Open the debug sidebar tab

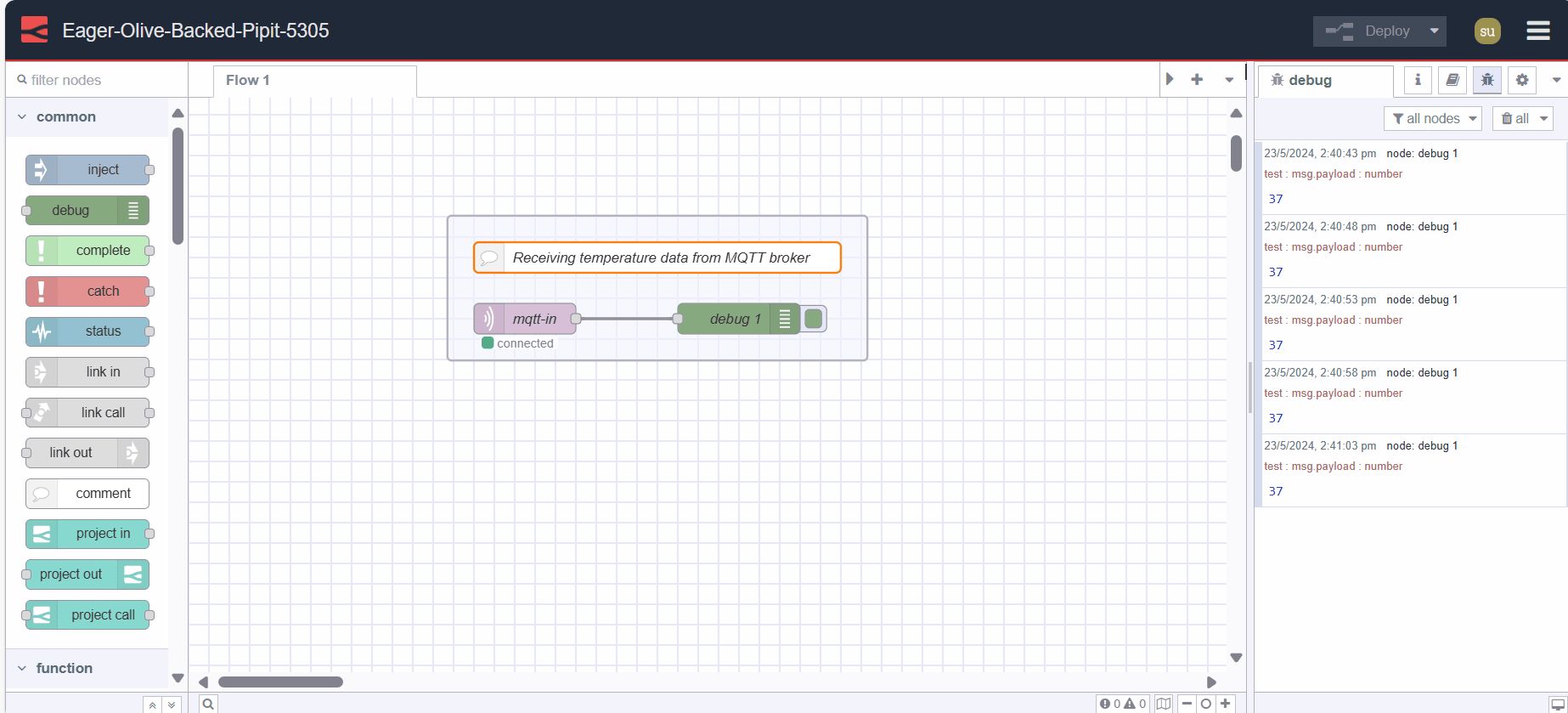pos(1325,81)
